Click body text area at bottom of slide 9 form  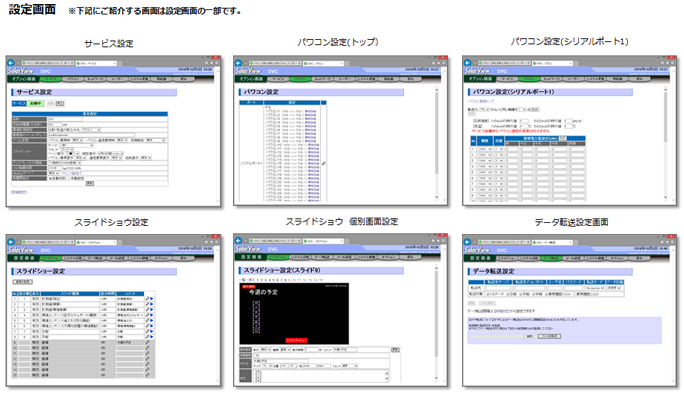click(321, 376)
